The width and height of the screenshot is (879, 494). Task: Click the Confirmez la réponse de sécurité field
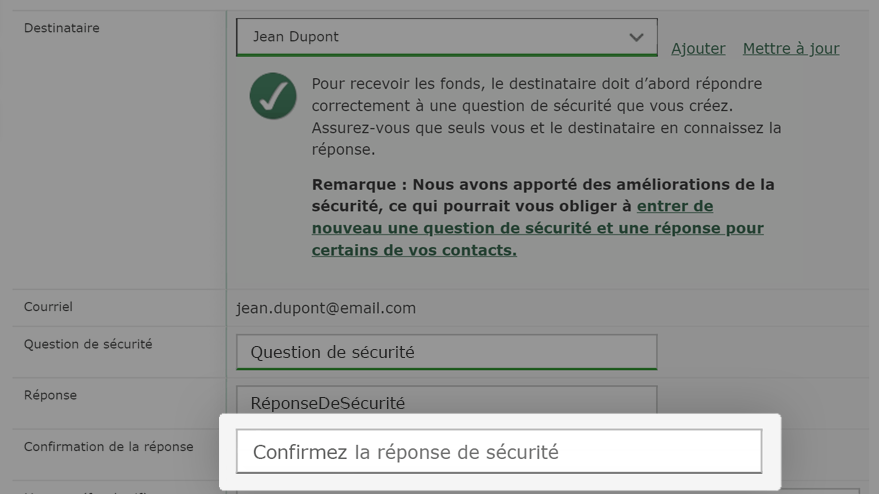499,451
